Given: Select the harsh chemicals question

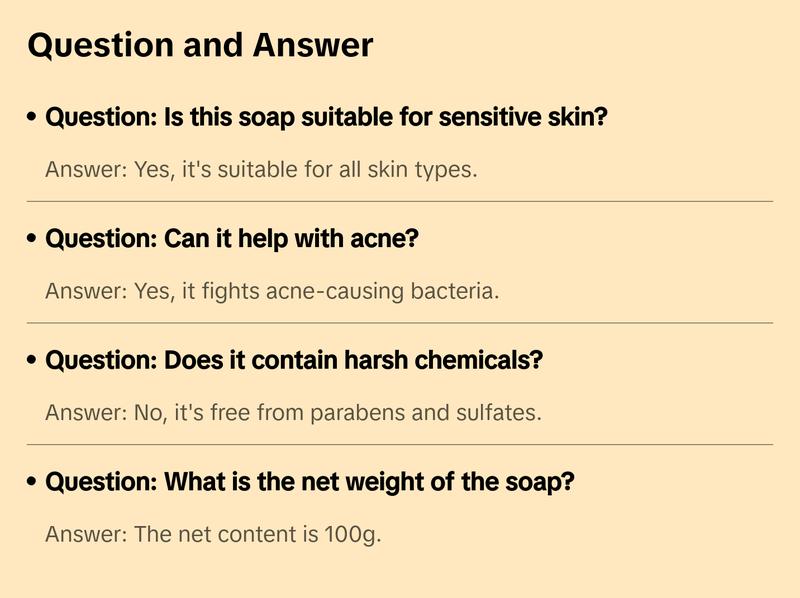Looking at the screenshot, I should coord(294,360).
